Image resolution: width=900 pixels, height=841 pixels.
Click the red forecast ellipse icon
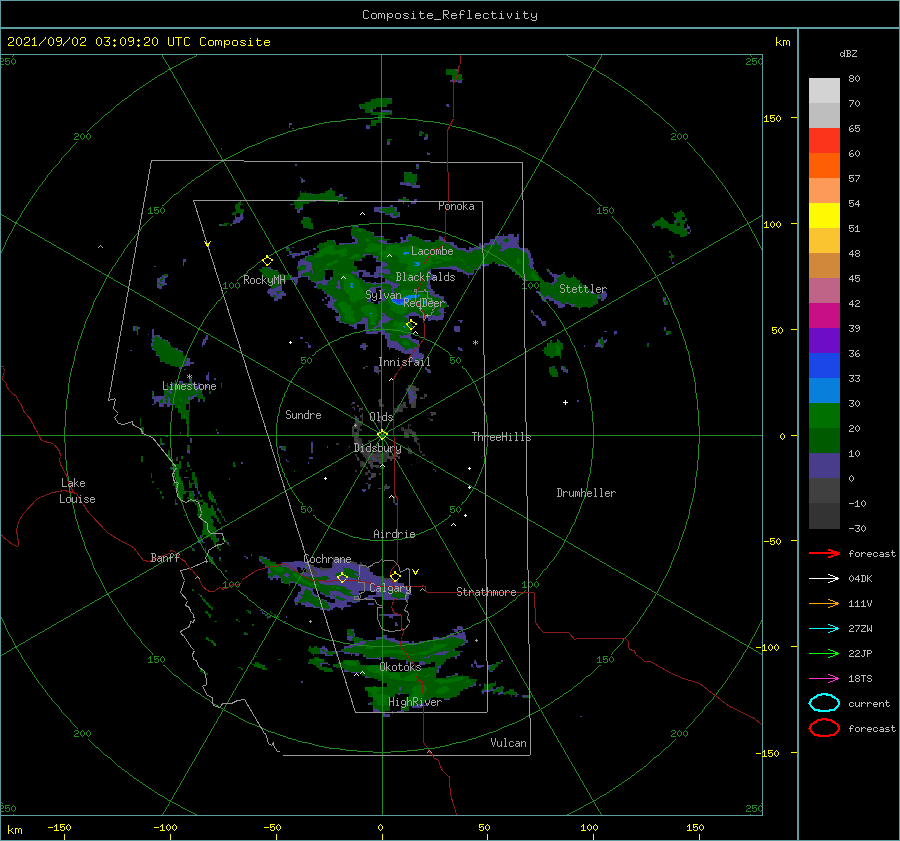(824, 728)
